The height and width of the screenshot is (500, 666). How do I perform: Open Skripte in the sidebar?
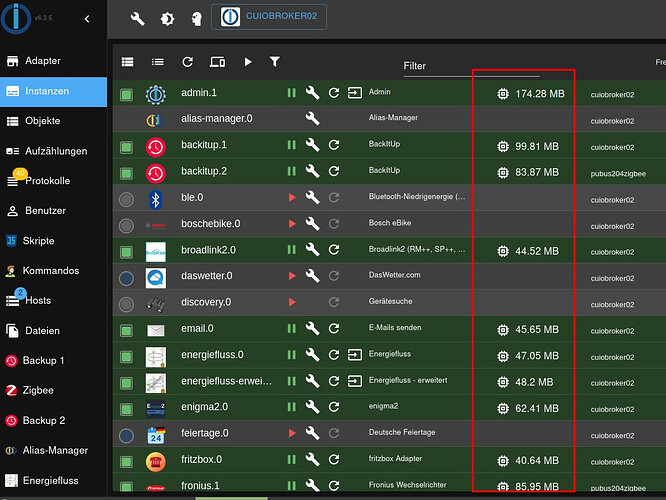tap(54, 241)
